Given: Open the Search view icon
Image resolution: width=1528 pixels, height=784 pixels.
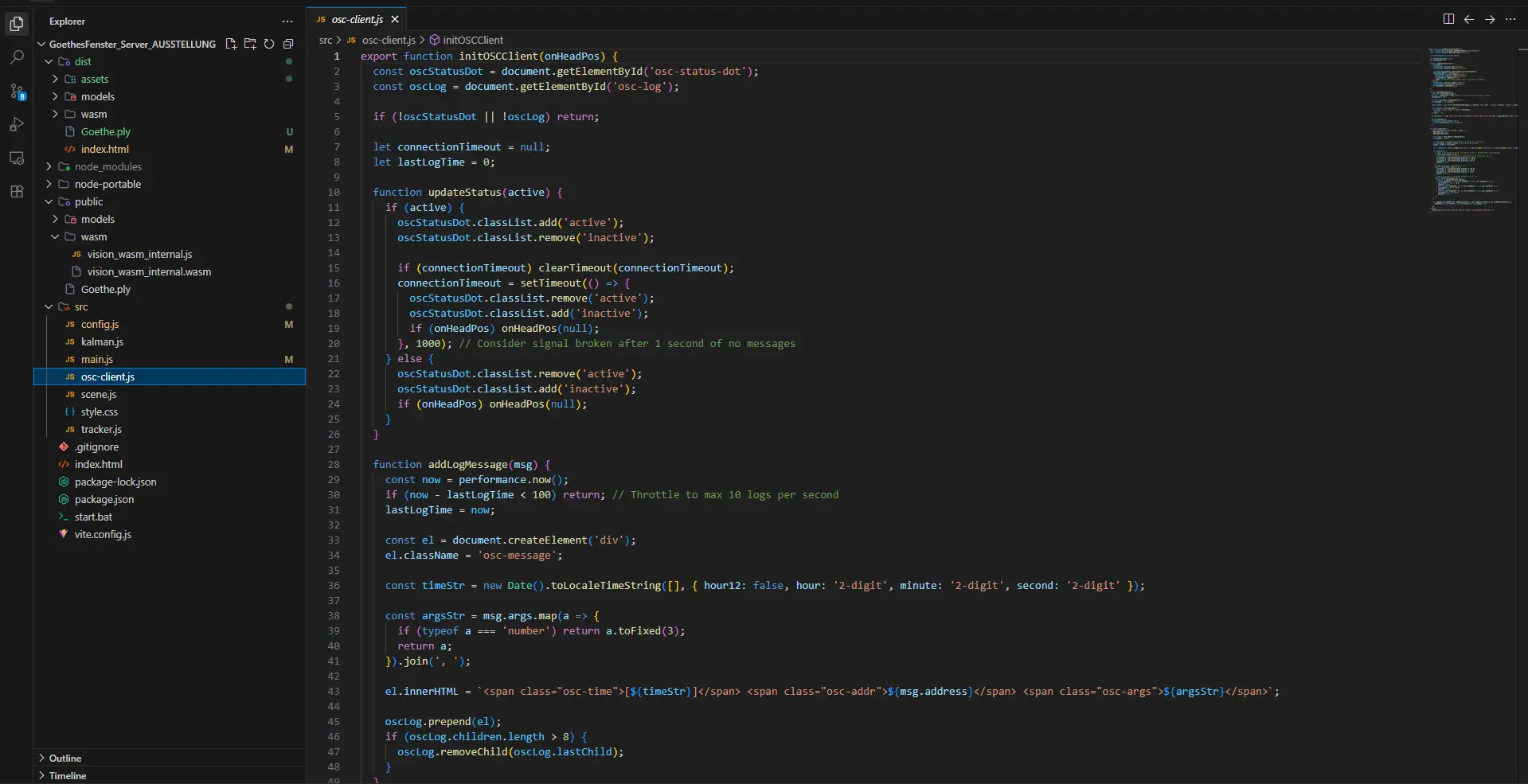Looking at the screenshot, I should 17,57.
